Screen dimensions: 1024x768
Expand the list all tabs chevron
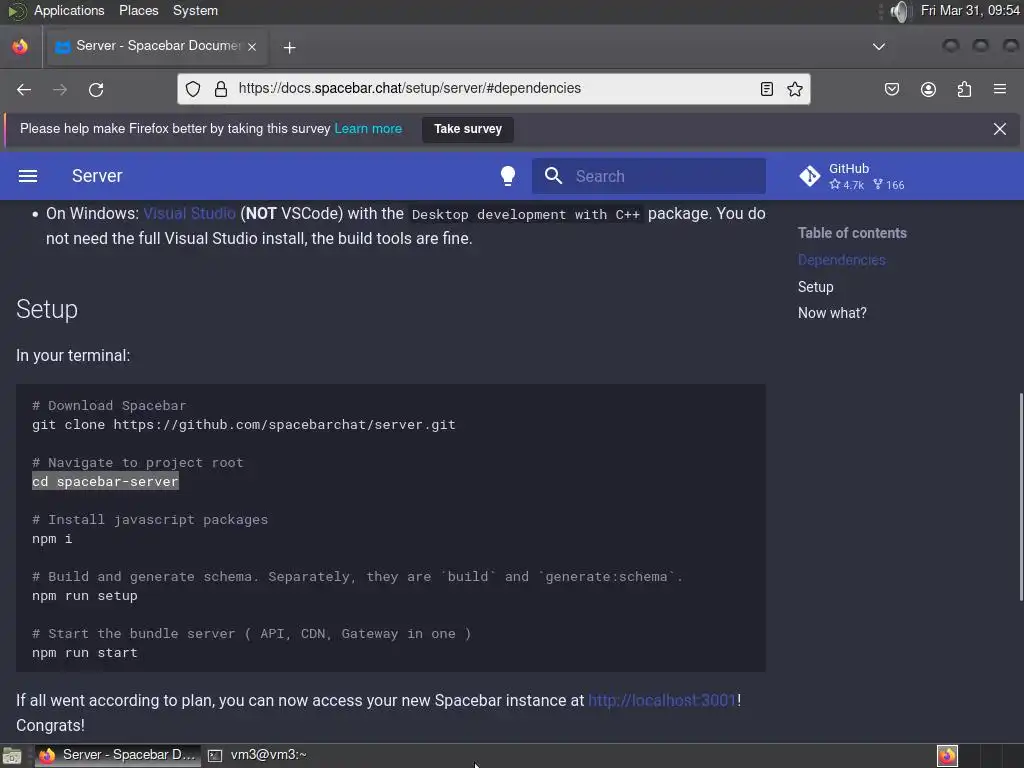point(879,46)
